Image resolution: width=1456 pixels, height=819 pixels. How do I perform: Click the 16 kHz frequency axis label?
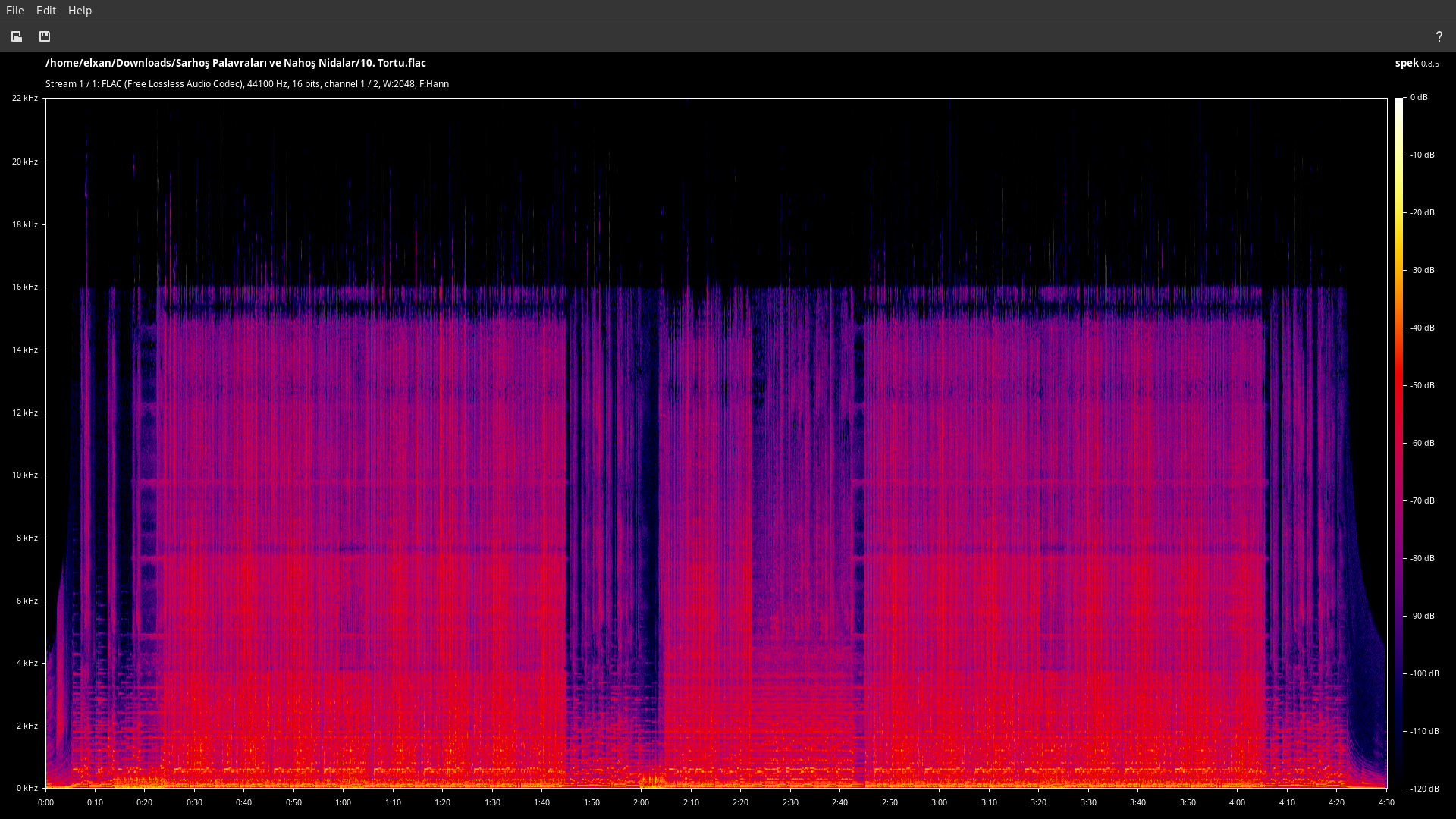24,287
